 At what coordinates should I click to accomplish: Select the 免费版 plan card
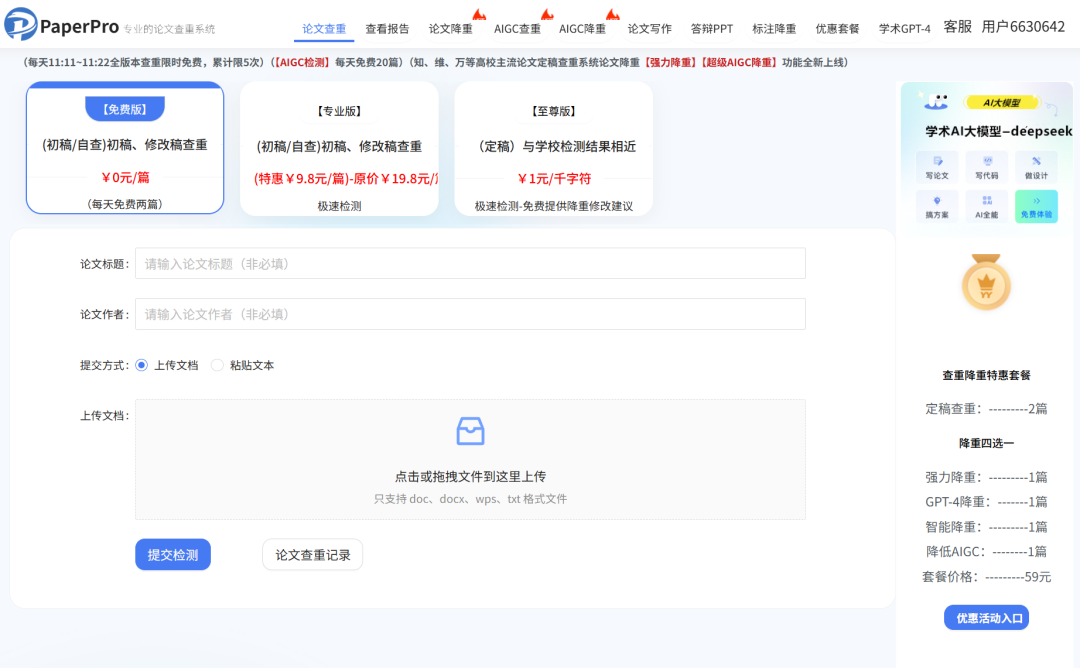(x=125, y=148)
